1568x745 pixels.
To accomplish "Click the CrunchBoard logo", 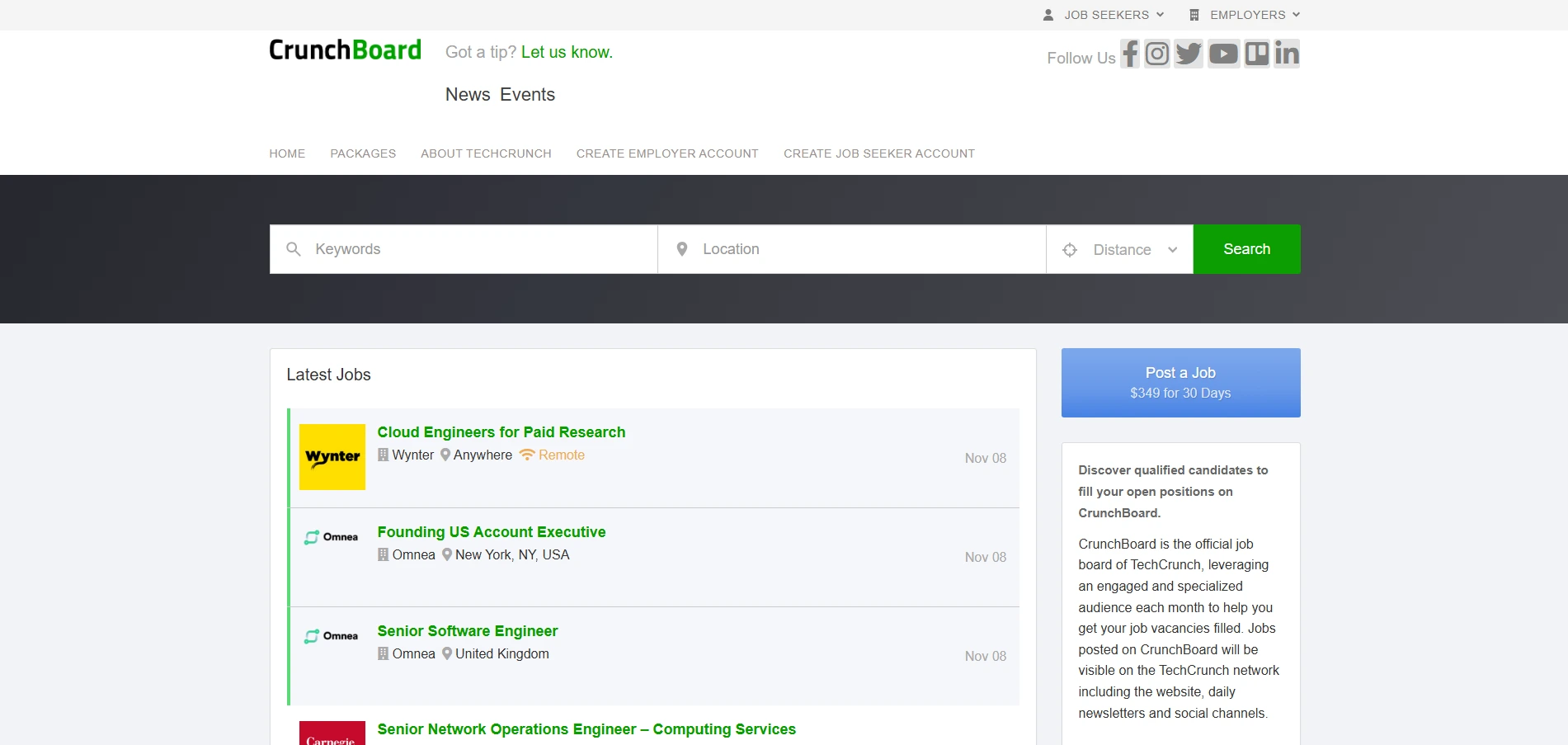I will point(345,50).
